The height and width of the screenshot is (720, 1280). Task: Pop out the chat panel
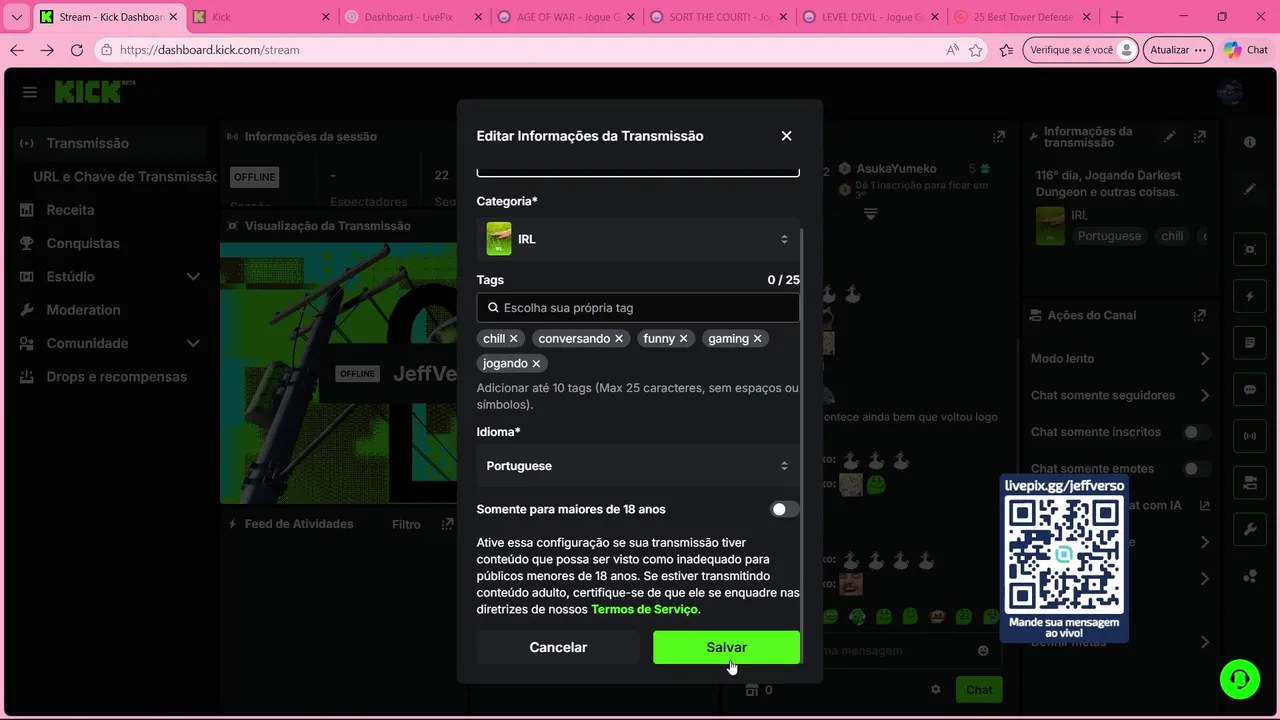click(999, 137)
